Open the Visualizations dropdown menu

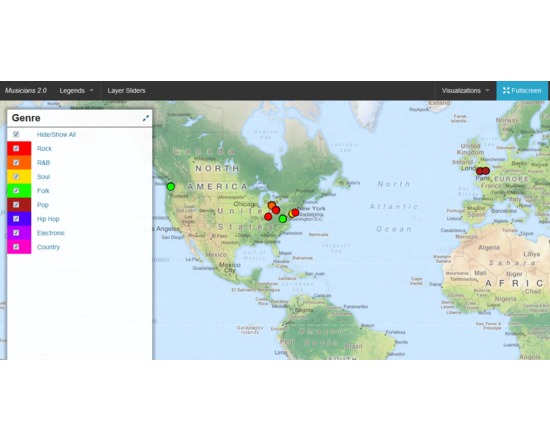point(465,91)
